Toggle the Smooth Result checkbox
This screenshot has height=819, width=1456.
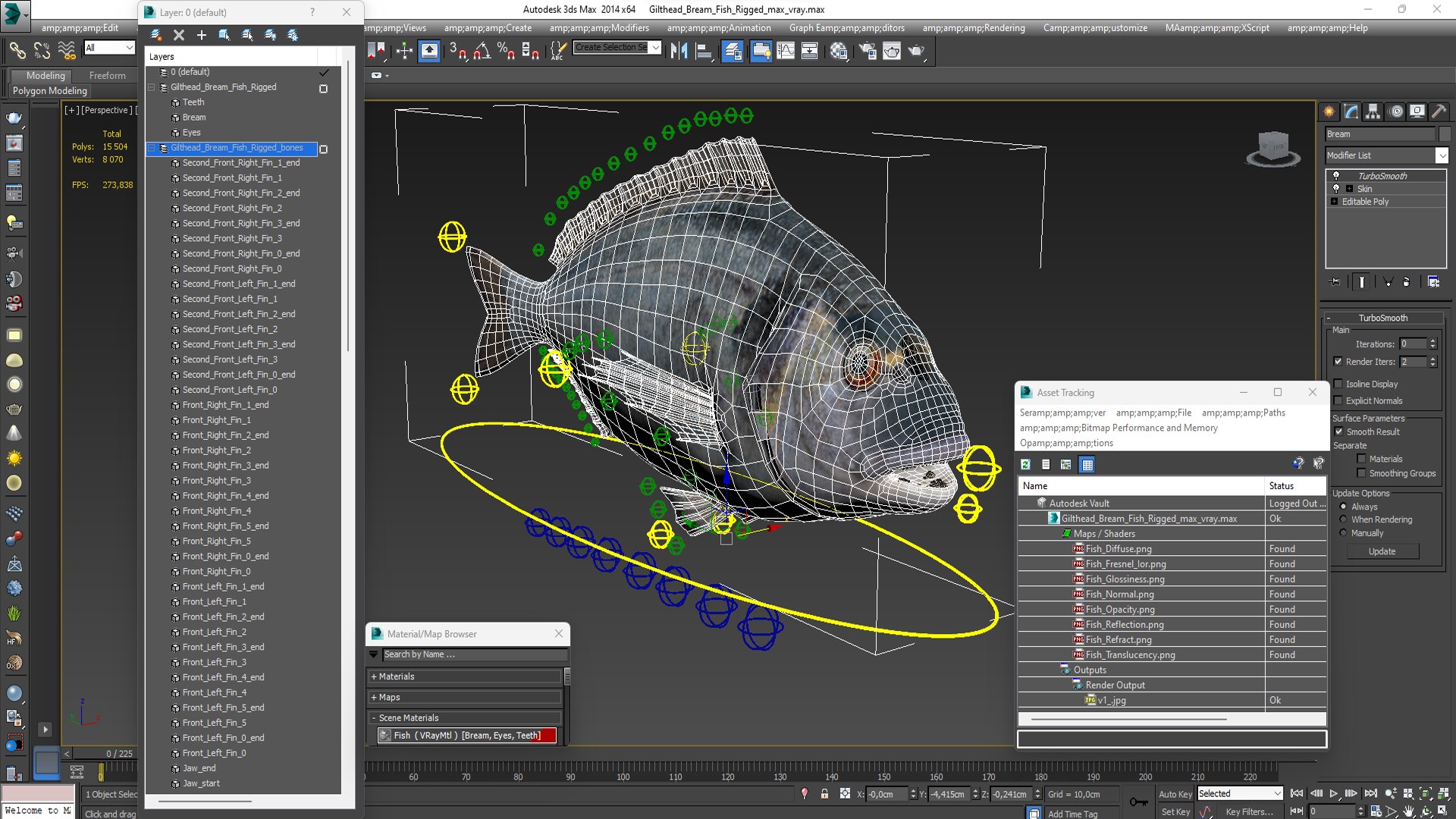pyautogui.click(x=1338, y=431)
